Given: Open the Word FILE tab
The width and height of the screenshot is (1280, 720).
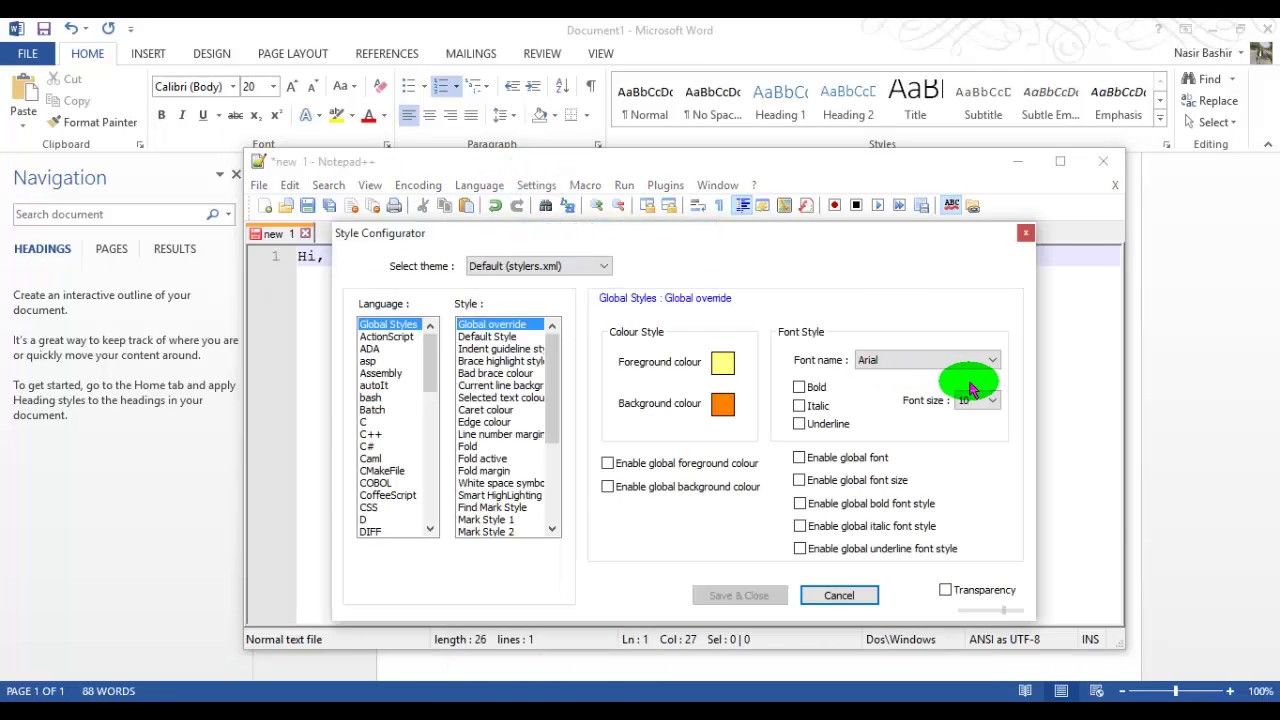Looking at the screenshot, I should pos(27,54).
